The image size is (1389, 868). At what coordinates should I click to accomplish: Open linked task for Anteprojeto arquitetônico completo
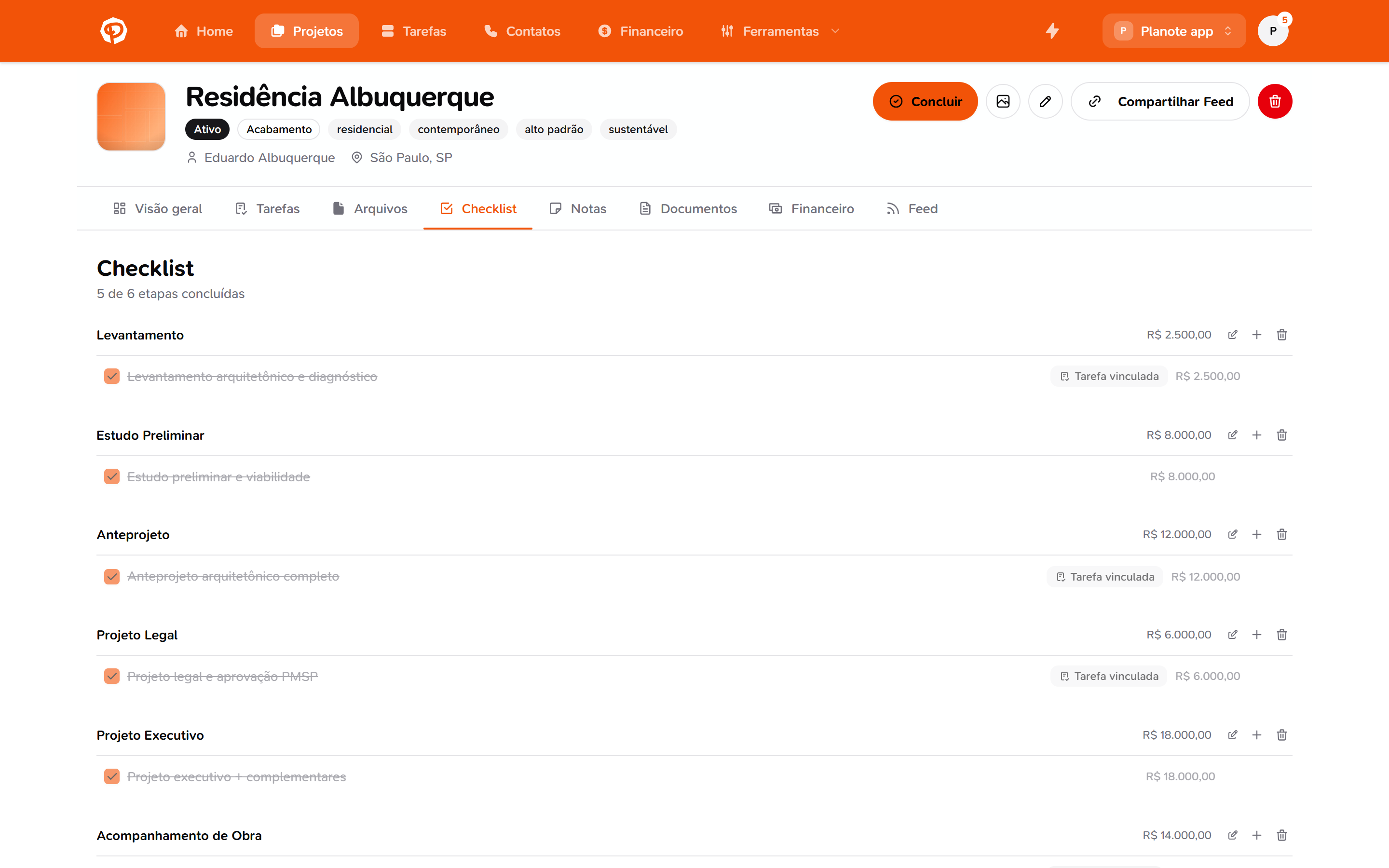point(1105,577)
